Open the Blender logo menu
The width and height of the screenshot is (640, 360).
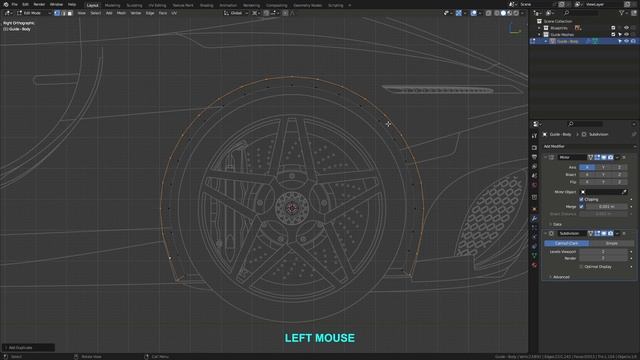(x=5, y=4)
